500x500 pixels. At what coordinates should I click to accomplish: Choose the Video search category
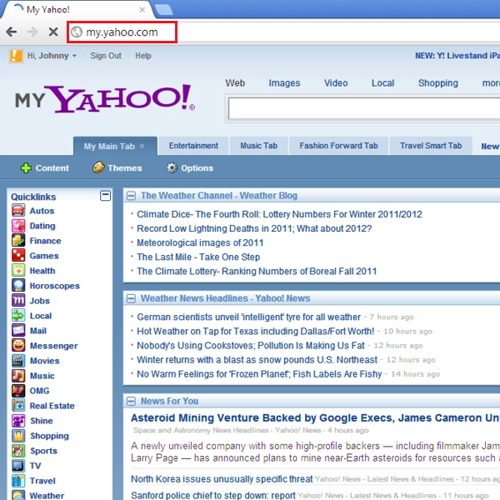[x=336, y=83]
